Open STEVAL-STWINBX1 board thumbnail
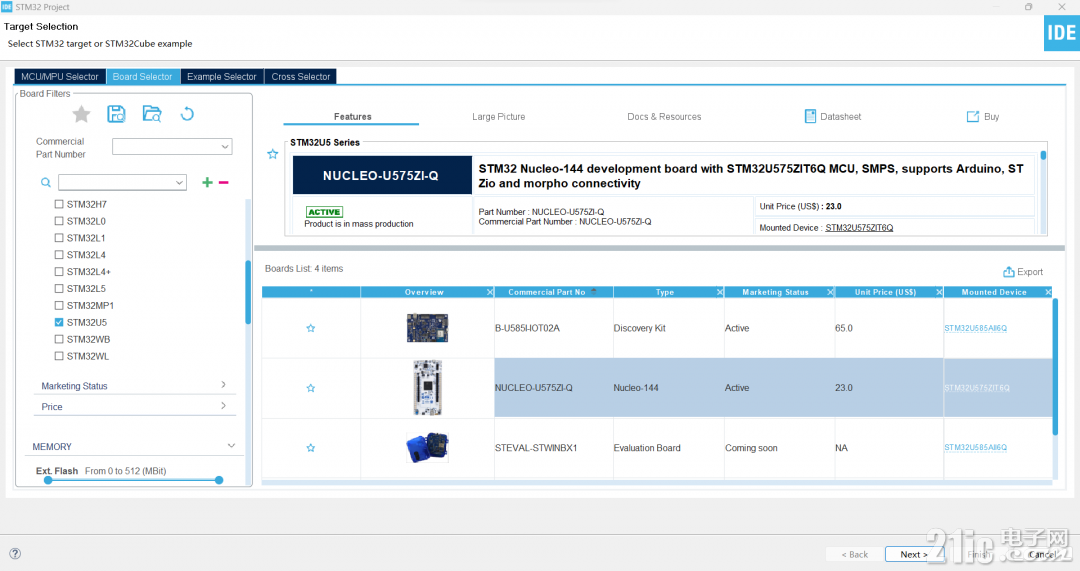Viewport: 1080px width, 571px height. click(427, 448)
